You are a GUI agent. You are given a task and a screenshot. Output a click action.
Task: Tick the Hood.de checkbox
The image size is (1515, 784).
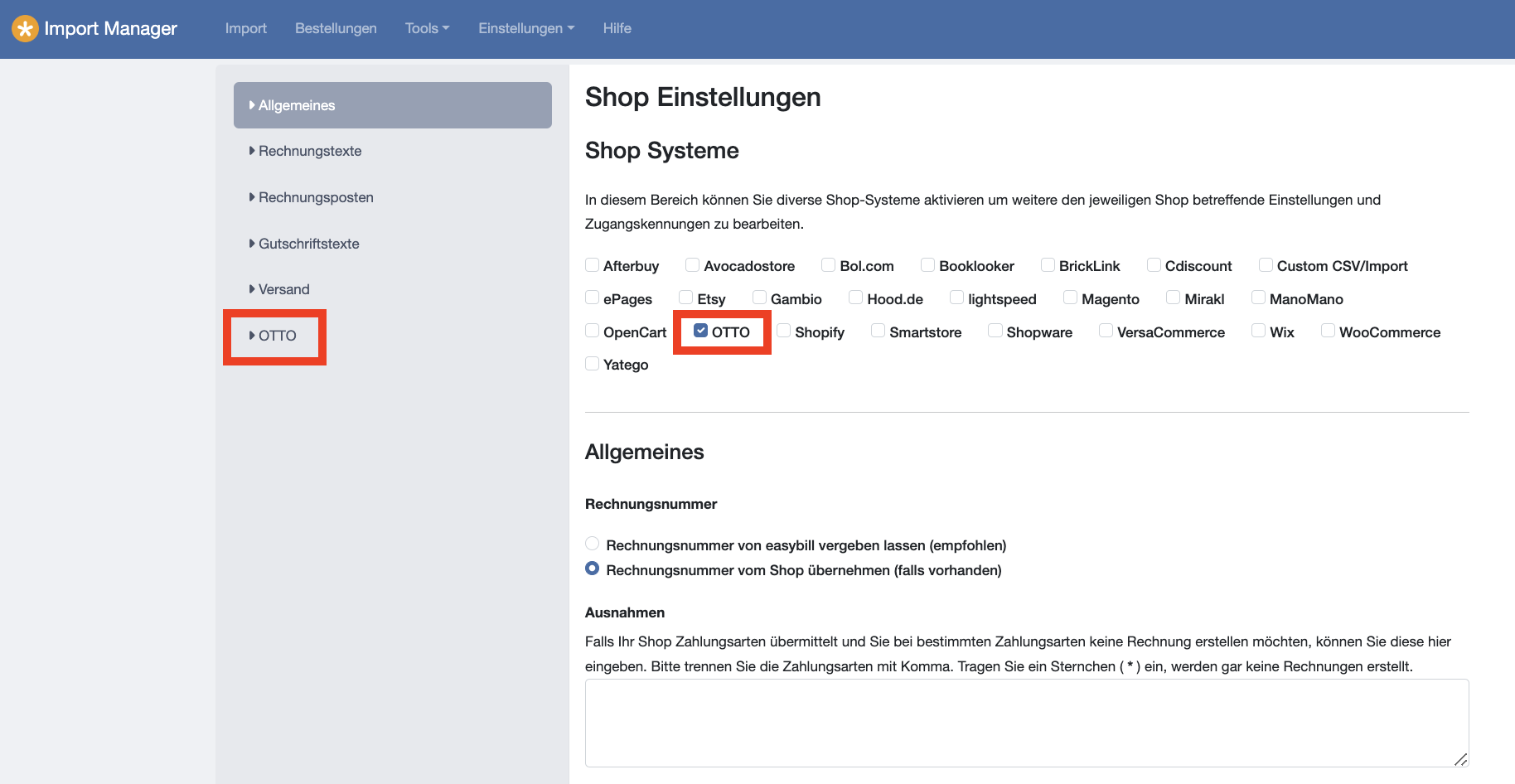tap(856, 298)
